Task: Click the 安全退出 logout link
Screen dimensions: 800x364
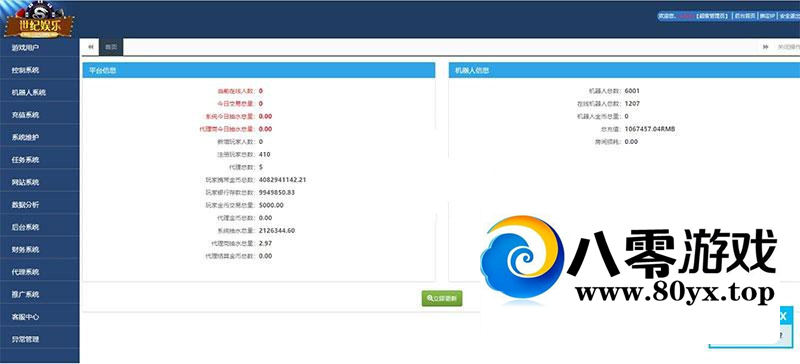Action: 789,16
